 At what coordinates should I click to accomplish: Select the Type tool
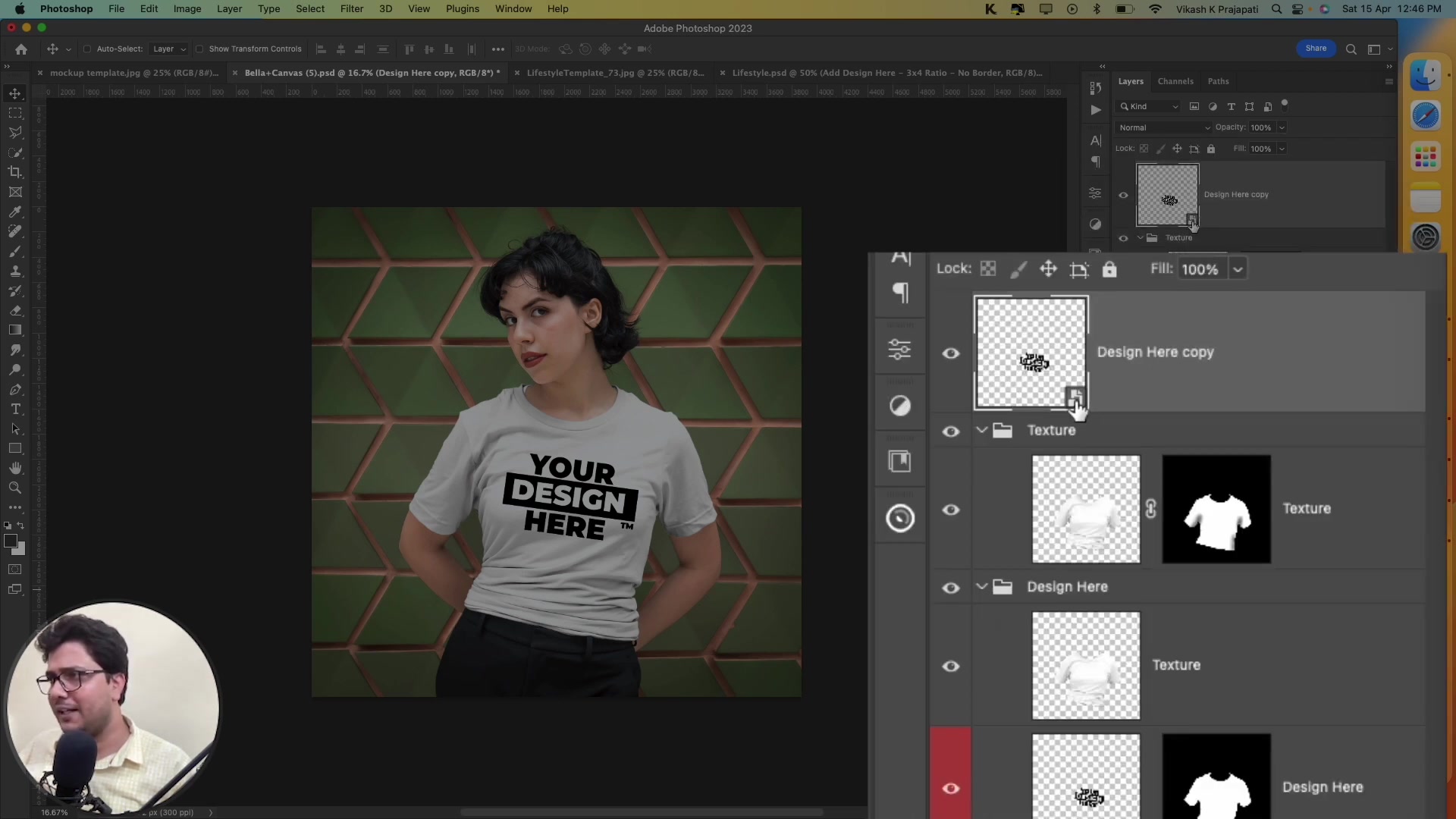coord(15,409)
